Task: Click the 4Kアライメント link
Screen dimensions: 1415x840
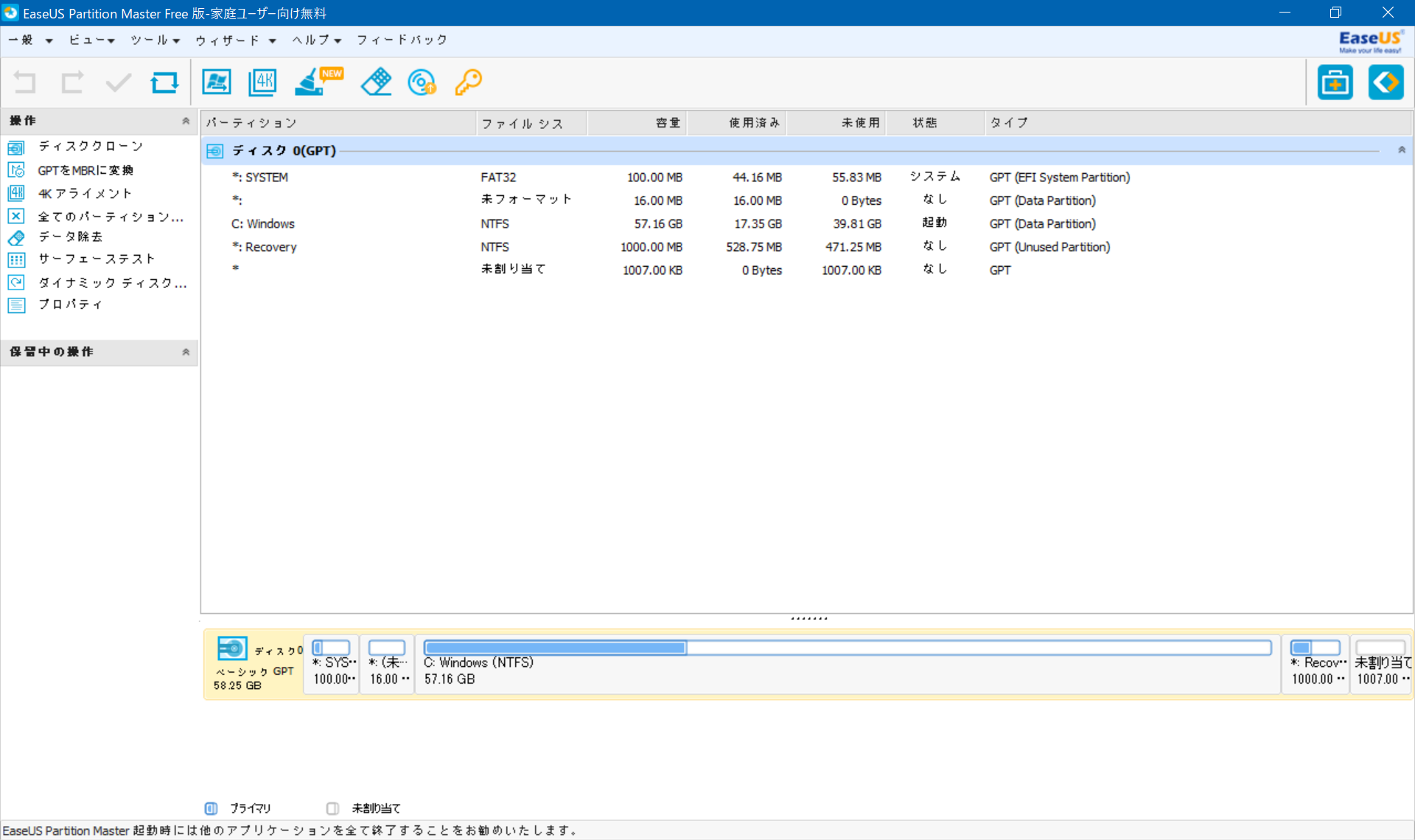Action: tap(85, 193)
